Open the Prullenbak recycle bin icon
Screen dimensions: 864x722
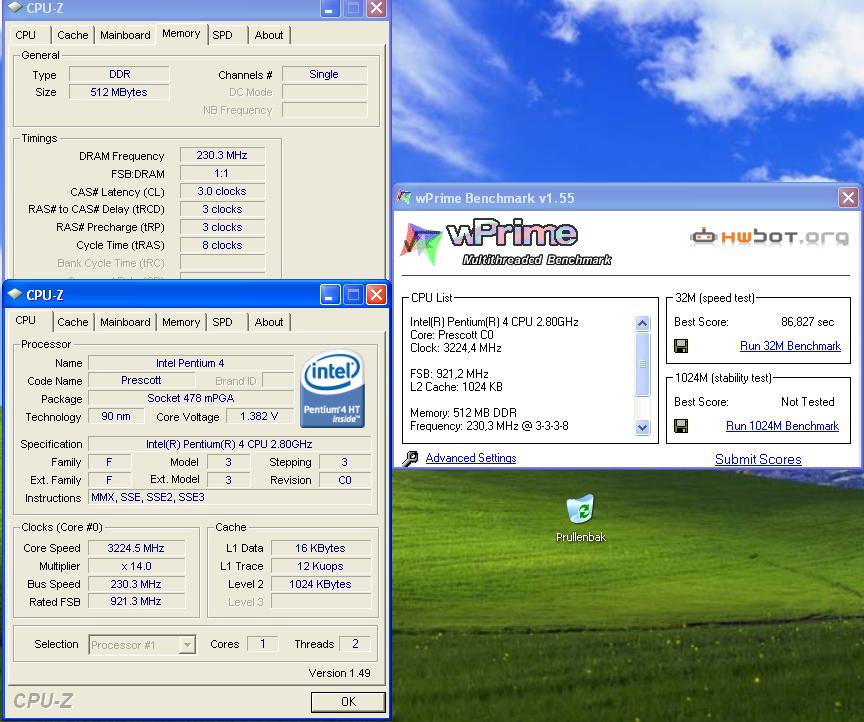(581, 509)
